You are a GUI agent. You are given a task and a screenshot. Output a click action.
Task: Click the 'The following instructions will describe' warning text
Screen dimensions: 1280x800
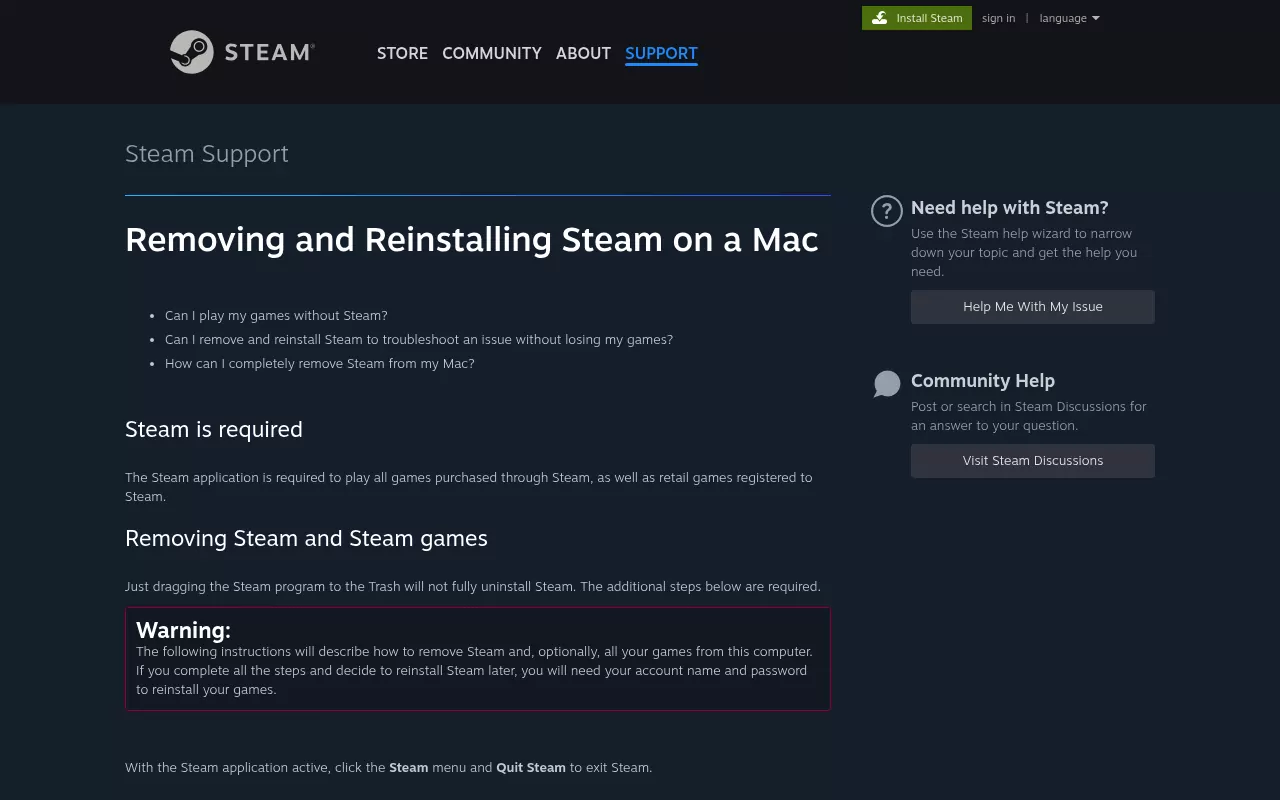coord(475,670)
